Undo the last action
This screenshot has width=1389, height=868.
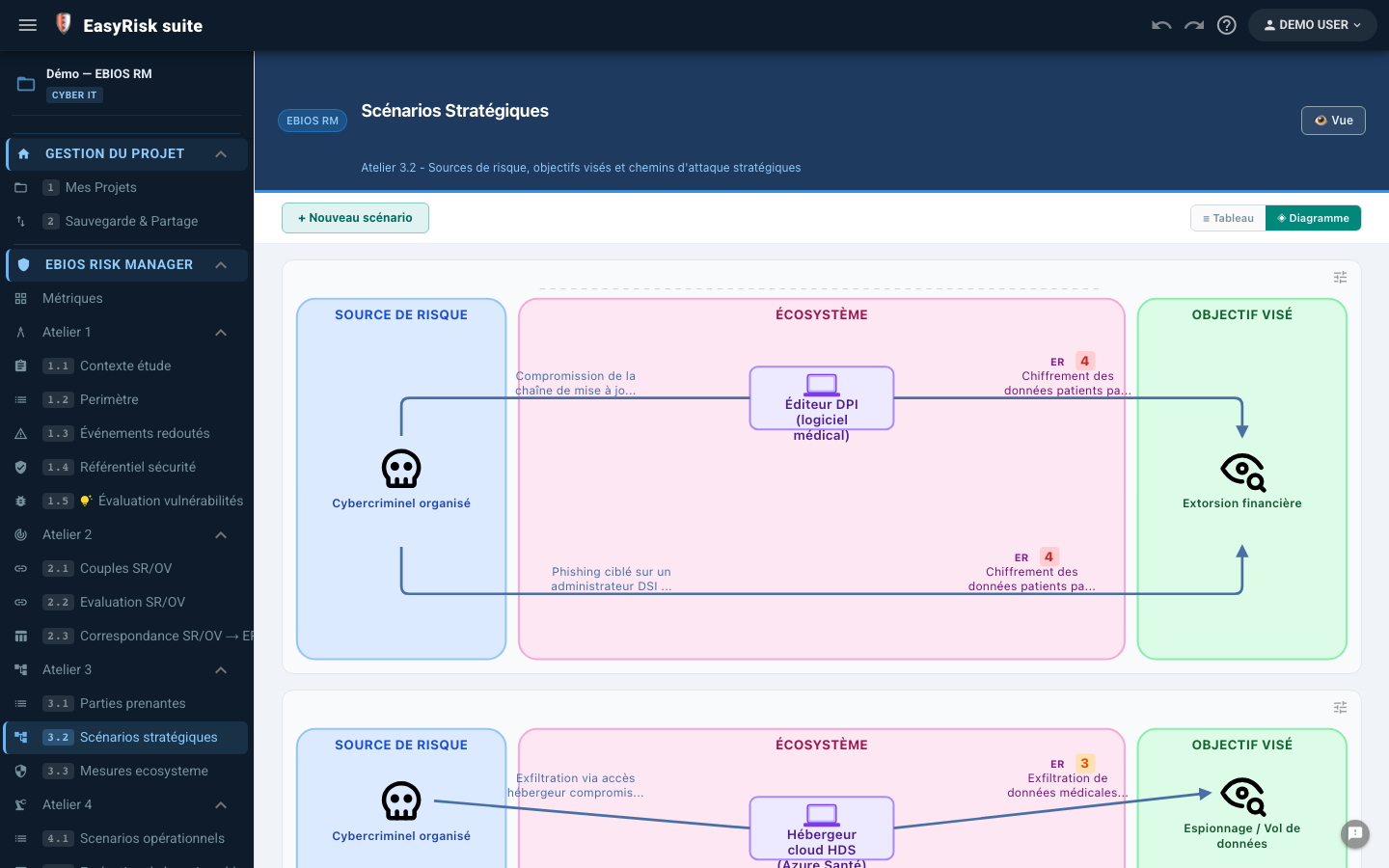point(1161,25)
